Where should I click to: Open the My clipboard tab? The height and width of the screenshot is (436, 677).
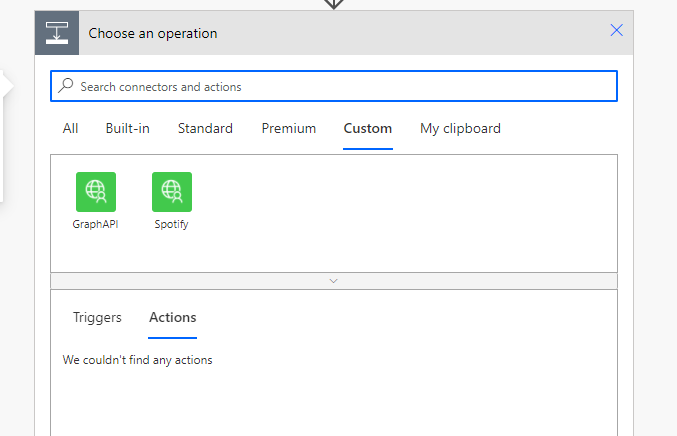pyautogui.click(x=460, y=129)
